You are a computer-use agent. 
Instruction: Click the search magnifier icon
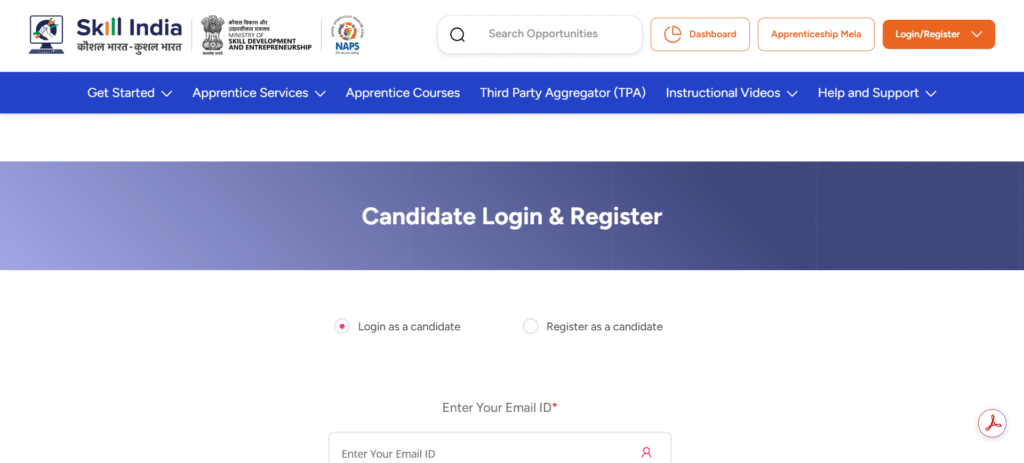458,35
